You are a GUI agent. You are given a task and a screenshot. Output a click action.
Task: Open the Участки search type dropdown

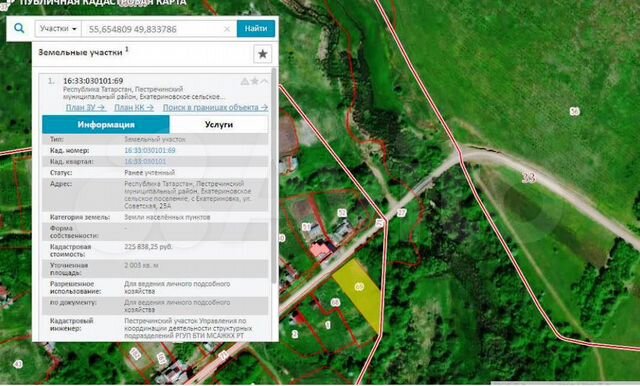coord(58,29)
